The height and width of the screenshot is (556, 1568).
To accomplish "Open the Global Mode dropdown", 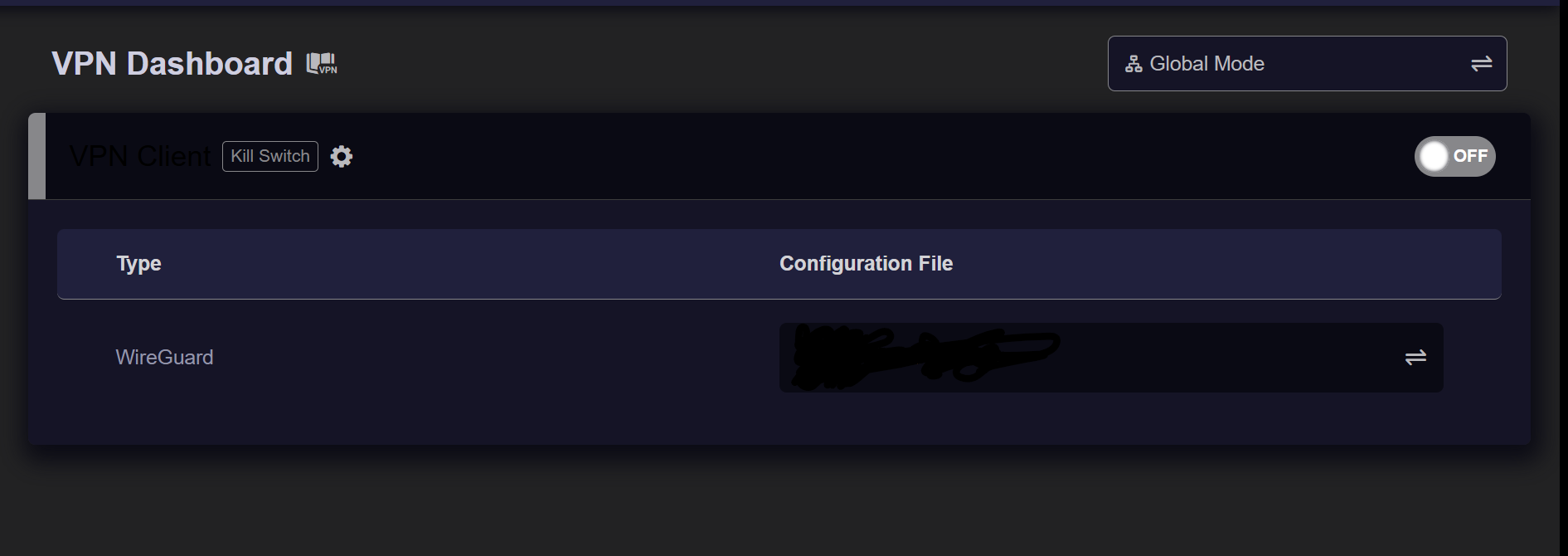I will (1307, 64).
